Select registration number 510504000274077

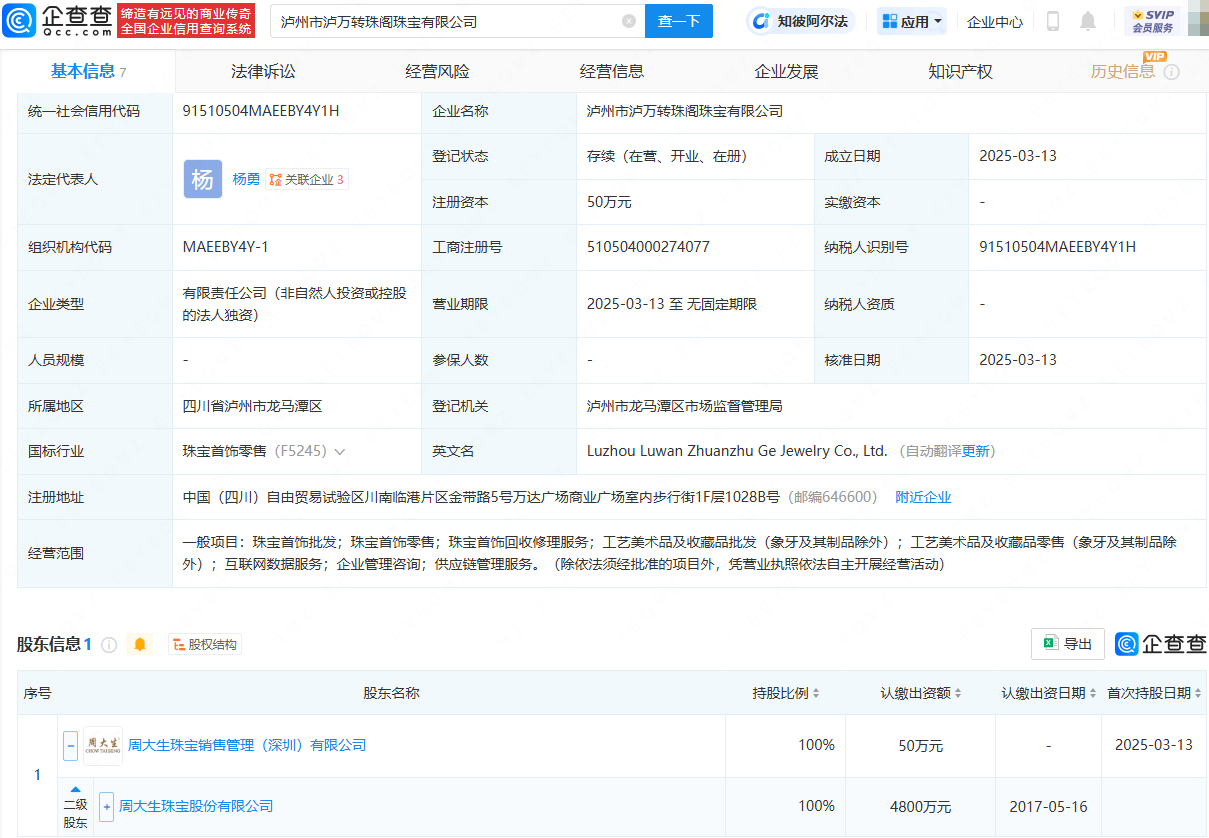pyautogui.click(x=648, y=247)
